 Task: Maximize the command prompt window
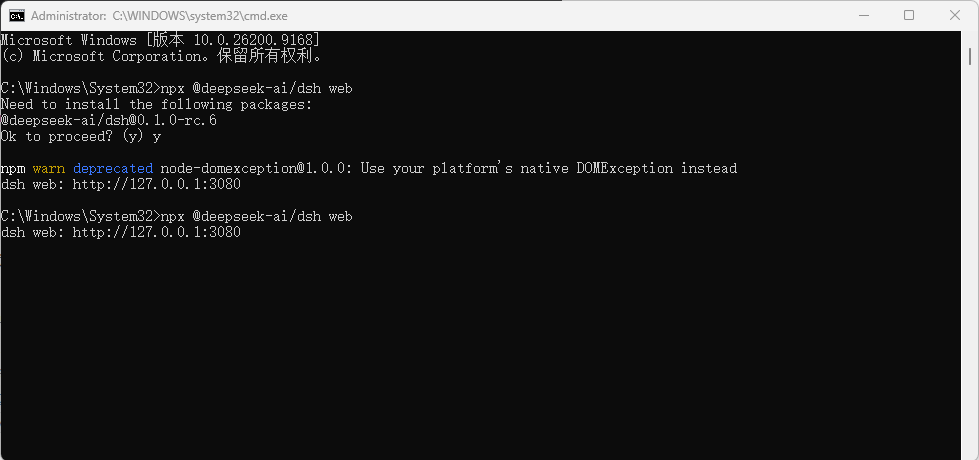[x=909, y=16]
